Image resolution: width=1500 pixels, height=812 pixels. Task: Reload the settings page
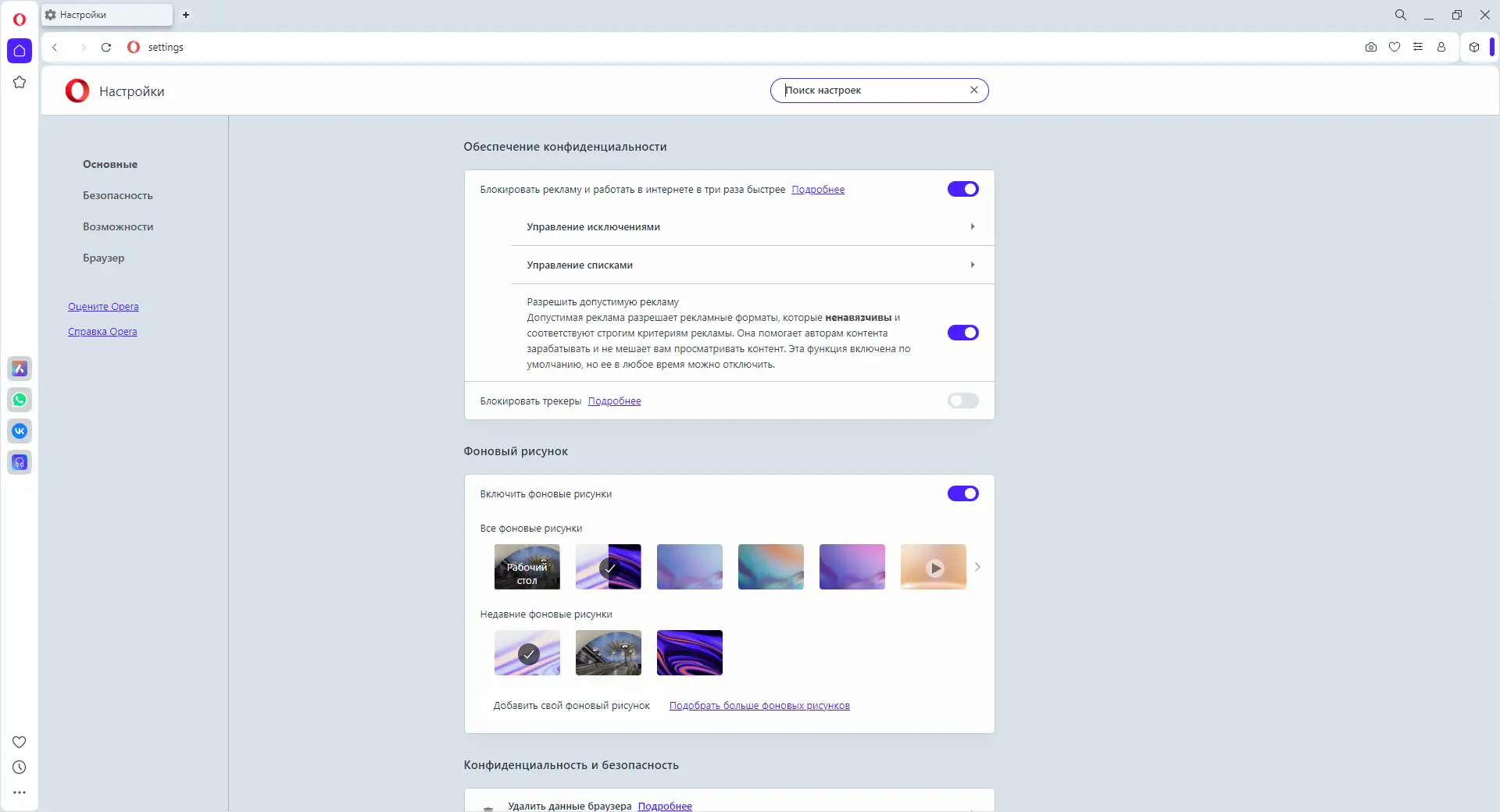coord(106,47)
